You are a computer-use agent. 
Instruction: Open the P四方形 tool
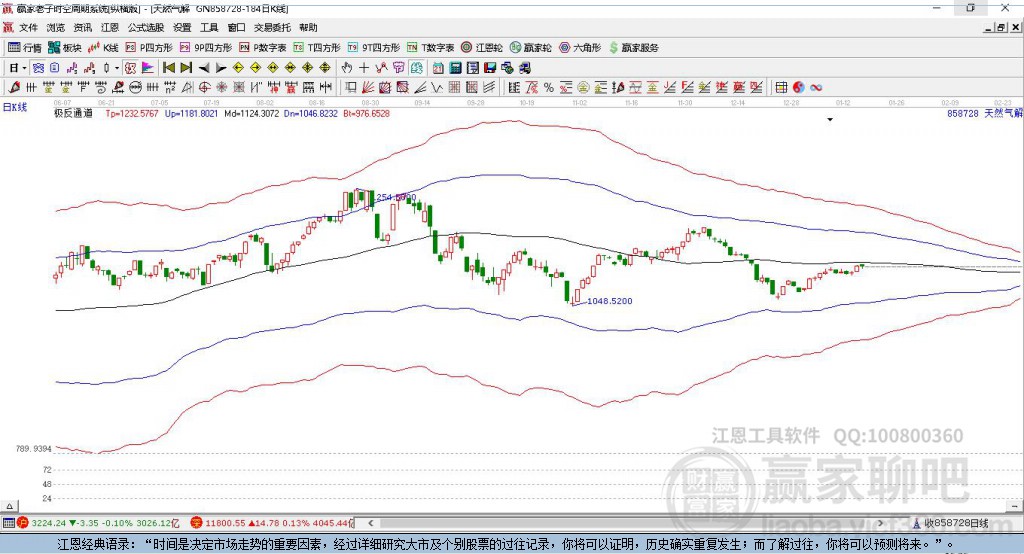(x=149, y=48)
